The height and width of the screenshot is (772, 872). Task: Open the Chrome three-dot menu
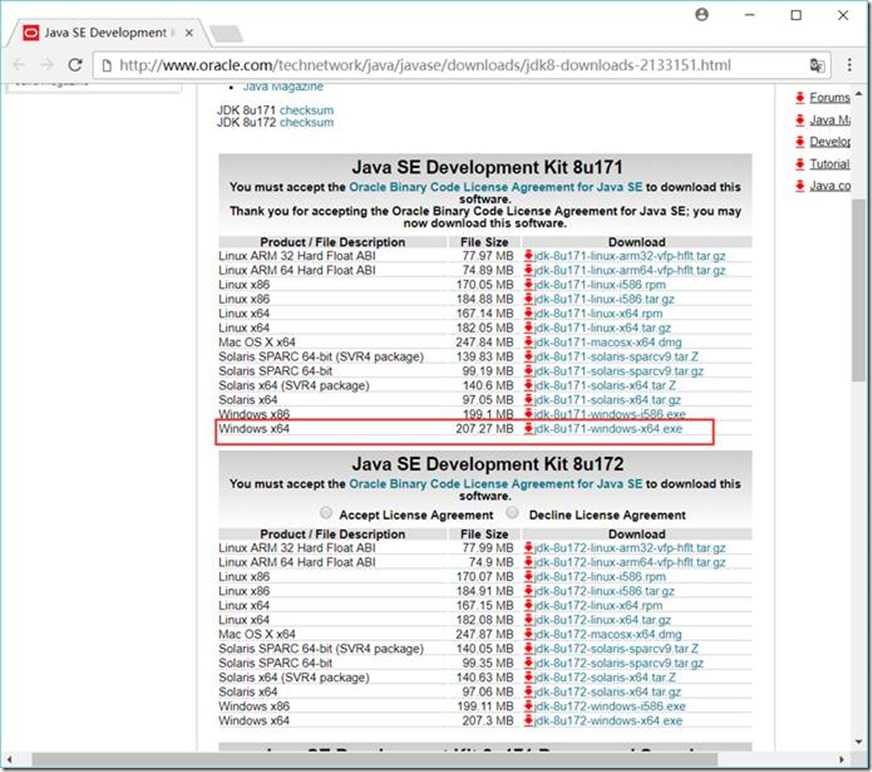coord(849,65)
